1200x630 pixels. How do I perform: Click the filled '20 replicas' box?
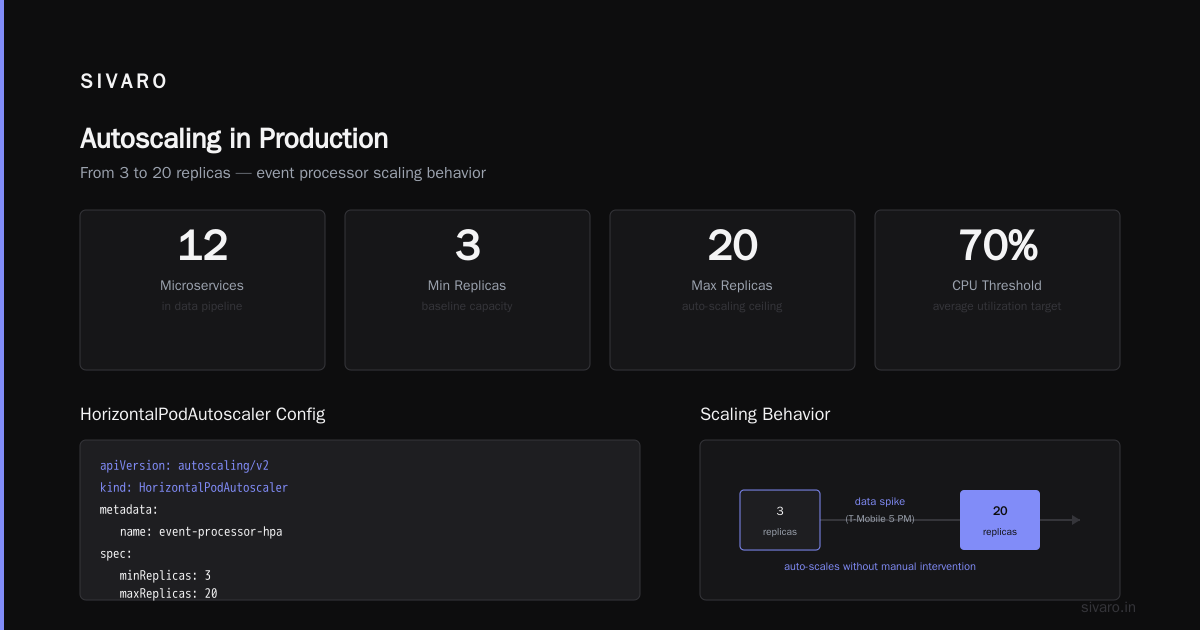click(1000, 520)
